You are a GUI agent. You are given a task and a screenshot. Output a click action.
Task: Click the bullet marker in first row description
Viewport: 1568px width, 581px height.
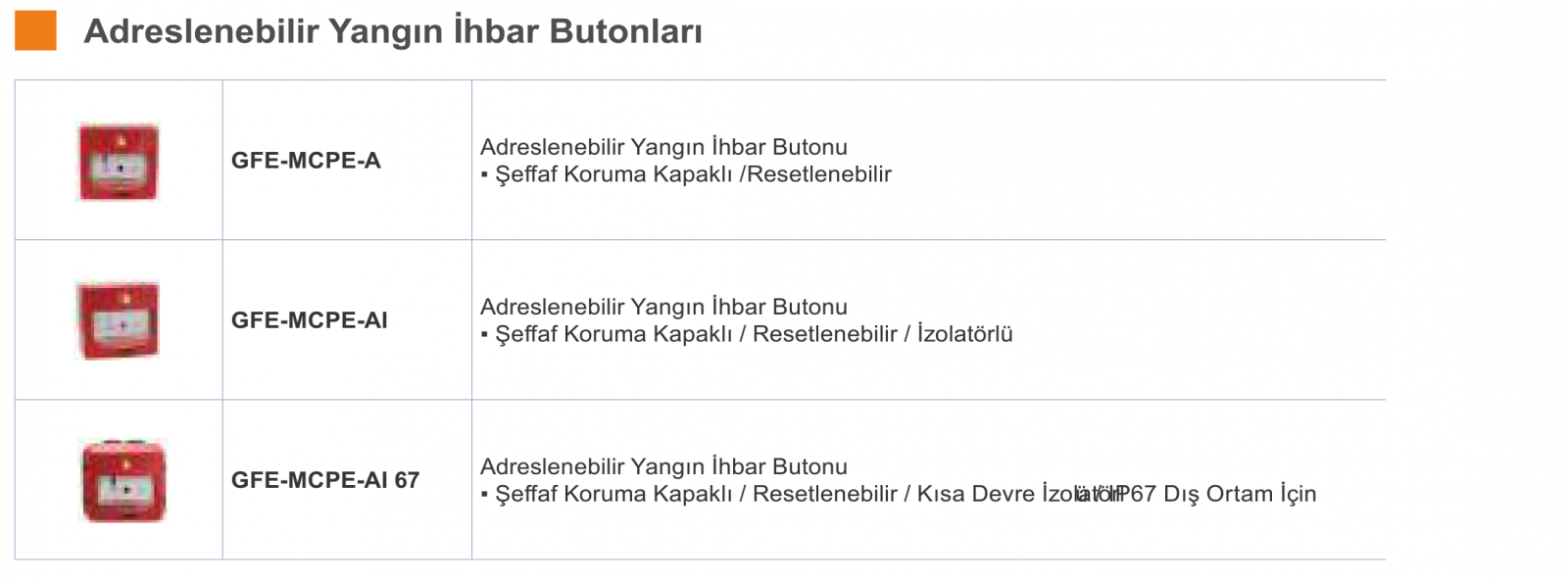[x=484, y=175]
